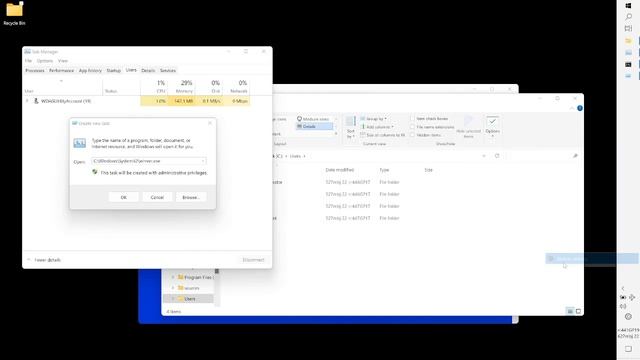Open the notification center icon
The height and width of the screenshot is (360, 640).
628,349
